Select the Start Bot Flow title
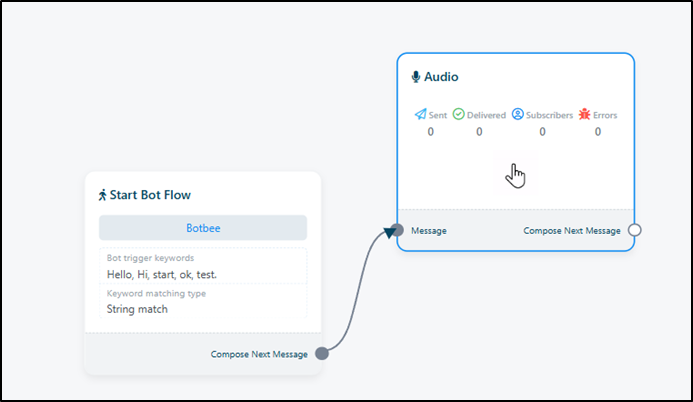Viewport: 693px width, 402px height. [x=150, y=195]
